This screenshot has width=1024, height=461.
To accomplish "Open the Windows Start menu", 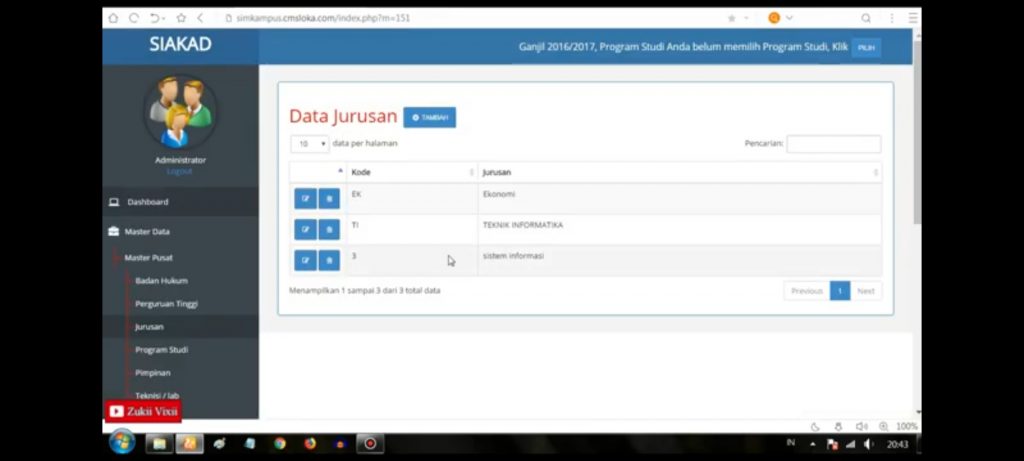I will point(122,442).
